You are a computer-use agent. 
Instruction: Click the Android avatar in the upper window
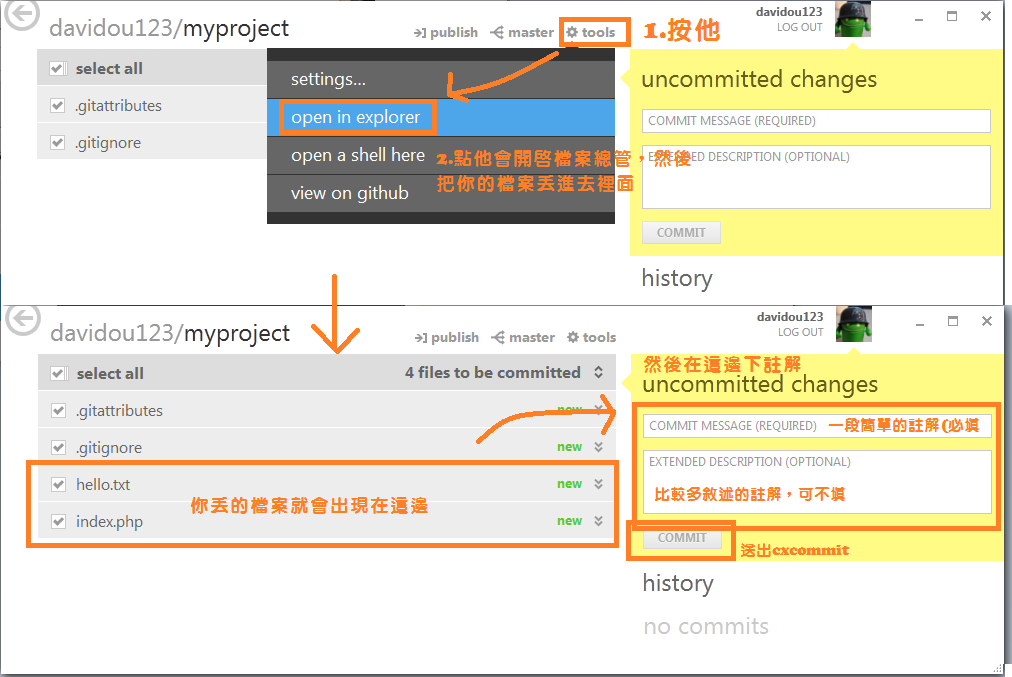point(853,19)
